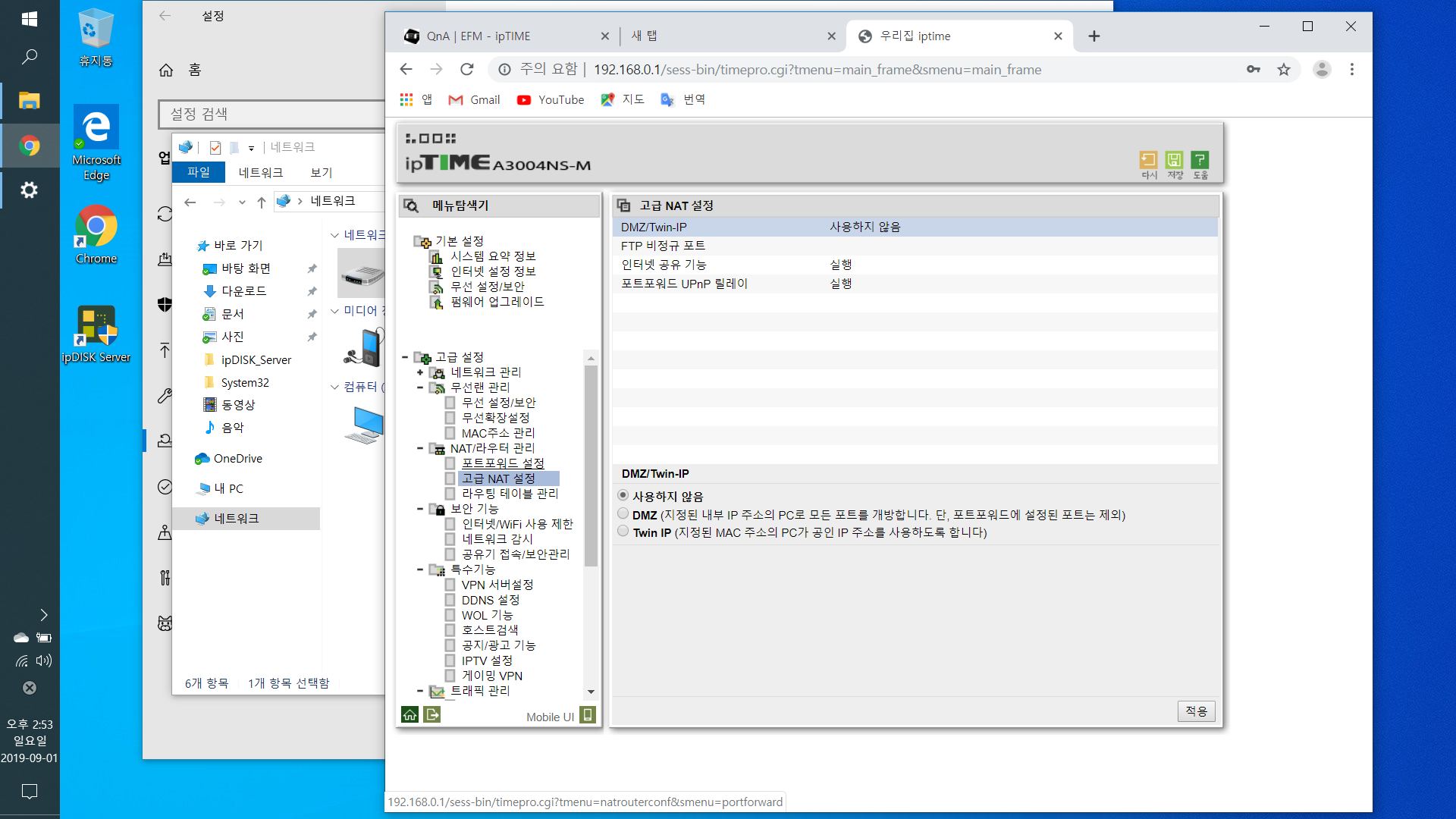Open the 파일 ribbon tab in Explorer
Viewport: 1456px width, 819px height.
click(199, 172)
